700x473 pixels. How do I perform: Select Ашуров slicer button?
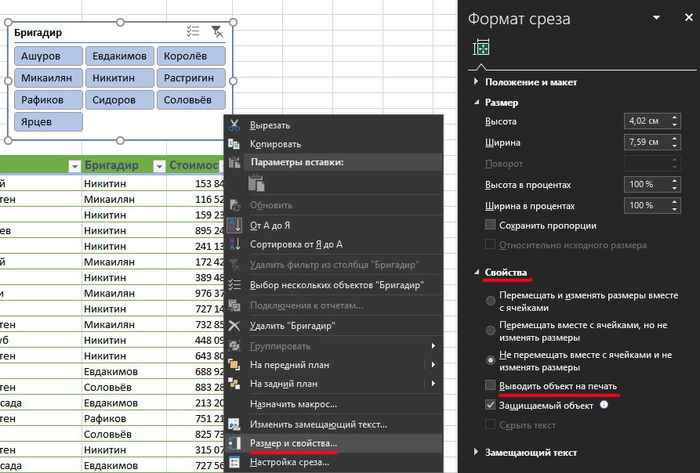click(x=48, y=56)
